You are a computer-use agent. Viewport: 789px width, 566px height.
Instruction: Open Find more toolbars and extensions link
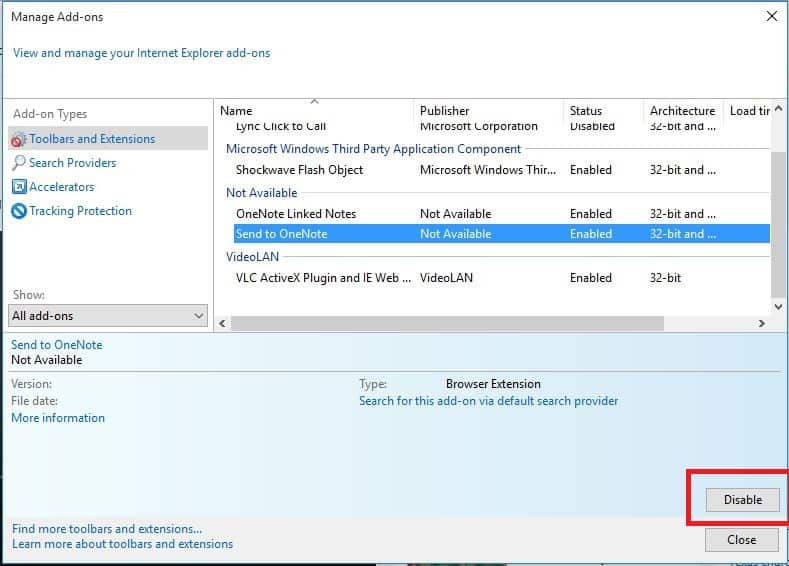point(107,529)
